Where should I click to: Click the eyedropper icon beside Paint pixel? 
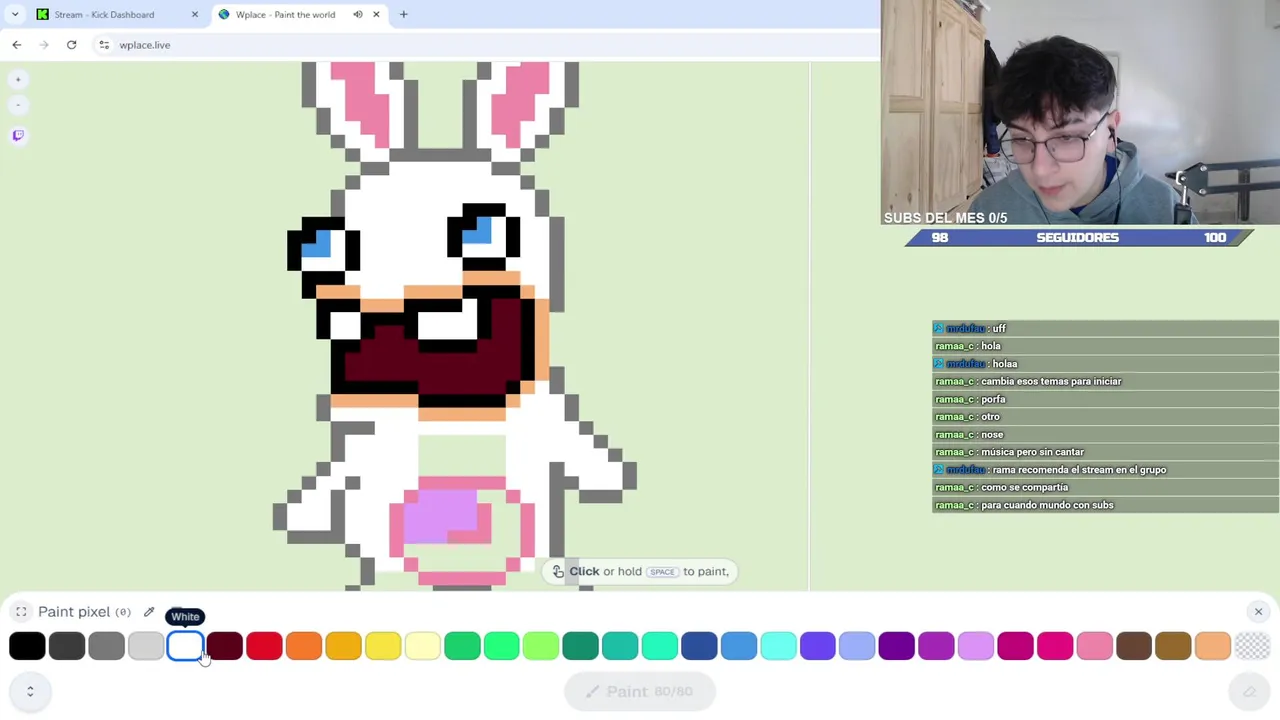(149, 612)
